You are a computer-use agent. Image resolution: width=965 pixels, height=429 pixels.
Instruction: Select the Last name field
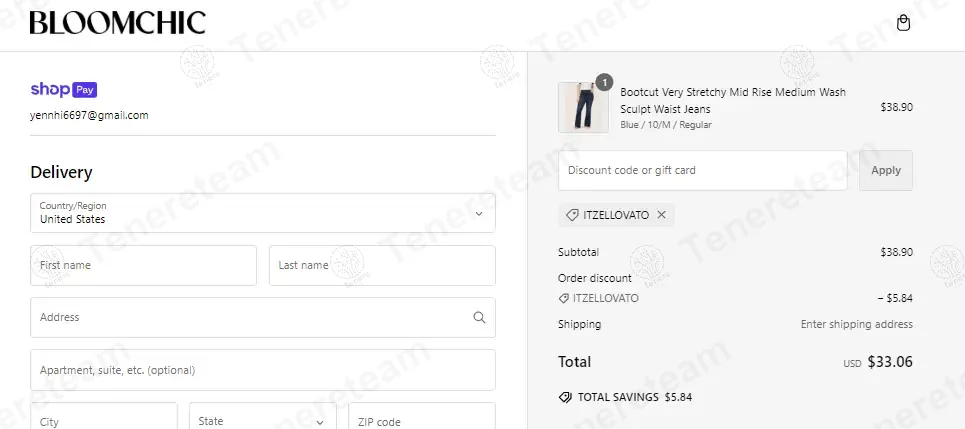pyautogui.click(x=382, y=265)
